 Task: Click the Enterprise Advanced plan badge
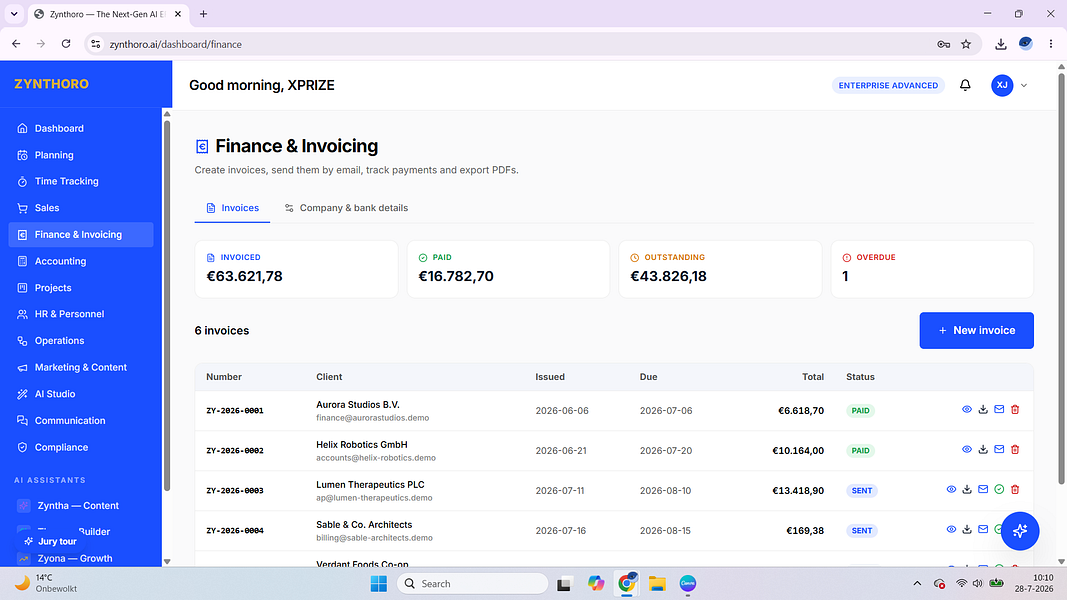(888, 86)
